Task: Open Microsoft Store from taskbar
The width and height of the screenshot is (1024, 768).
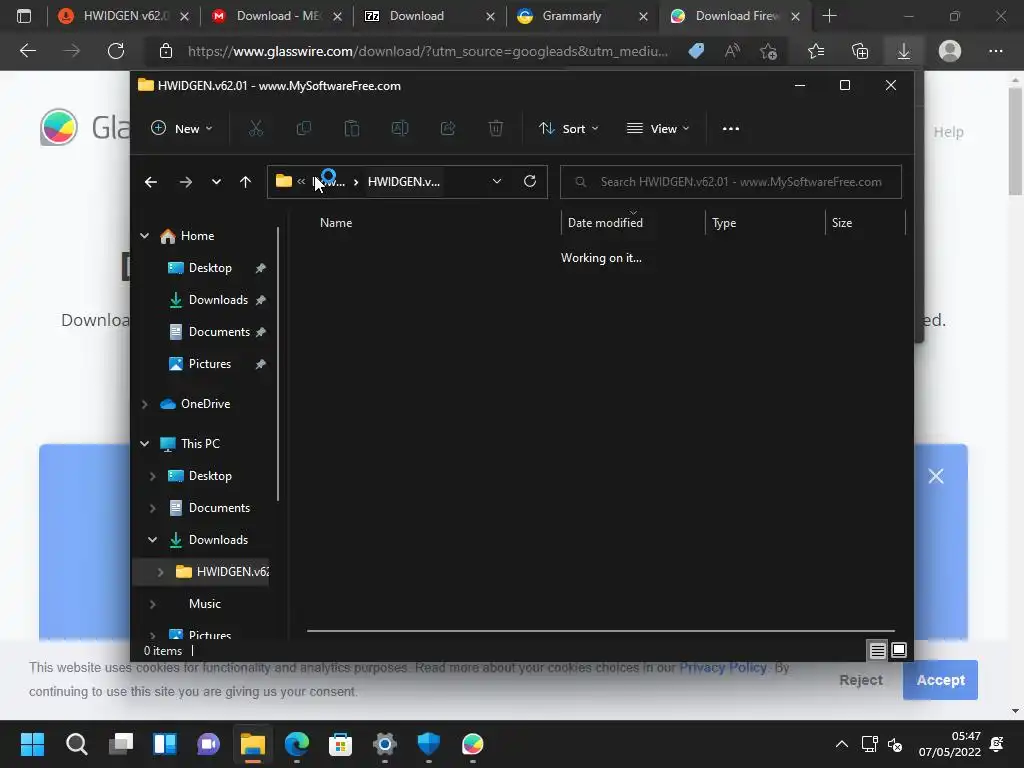Action: (x=340, y=744)
